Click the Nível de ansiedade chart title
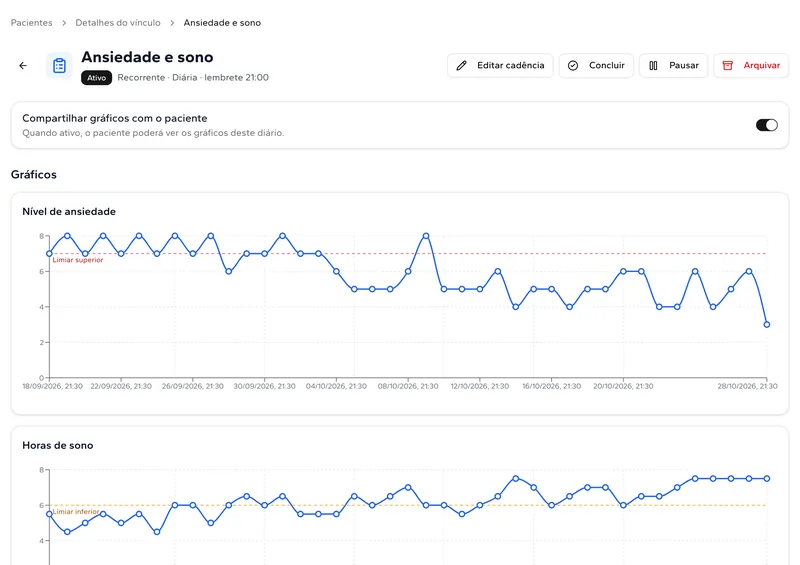Viewport: 800px width, 565px height. (x=69, y=211)
